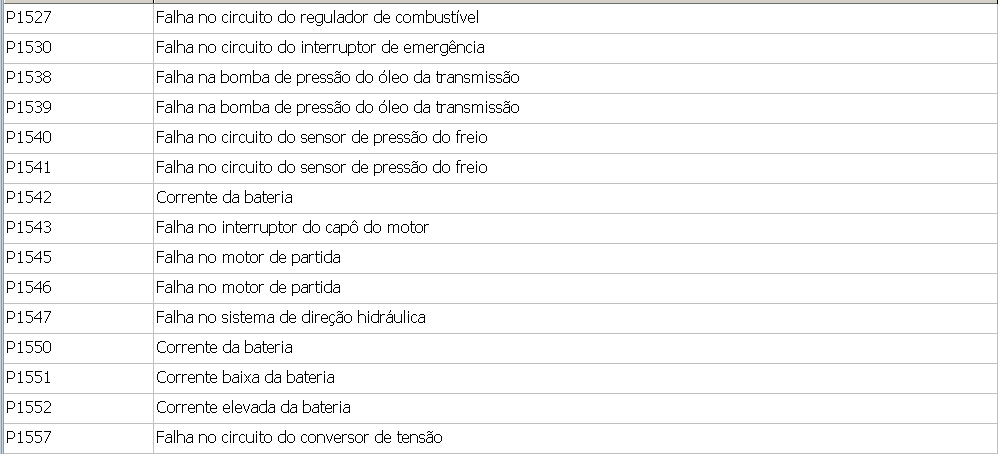Click the 'regulador de combustível' fault description
Image resolution: width=1001 pixels, height=454 pixels.
tap(317, 18)
